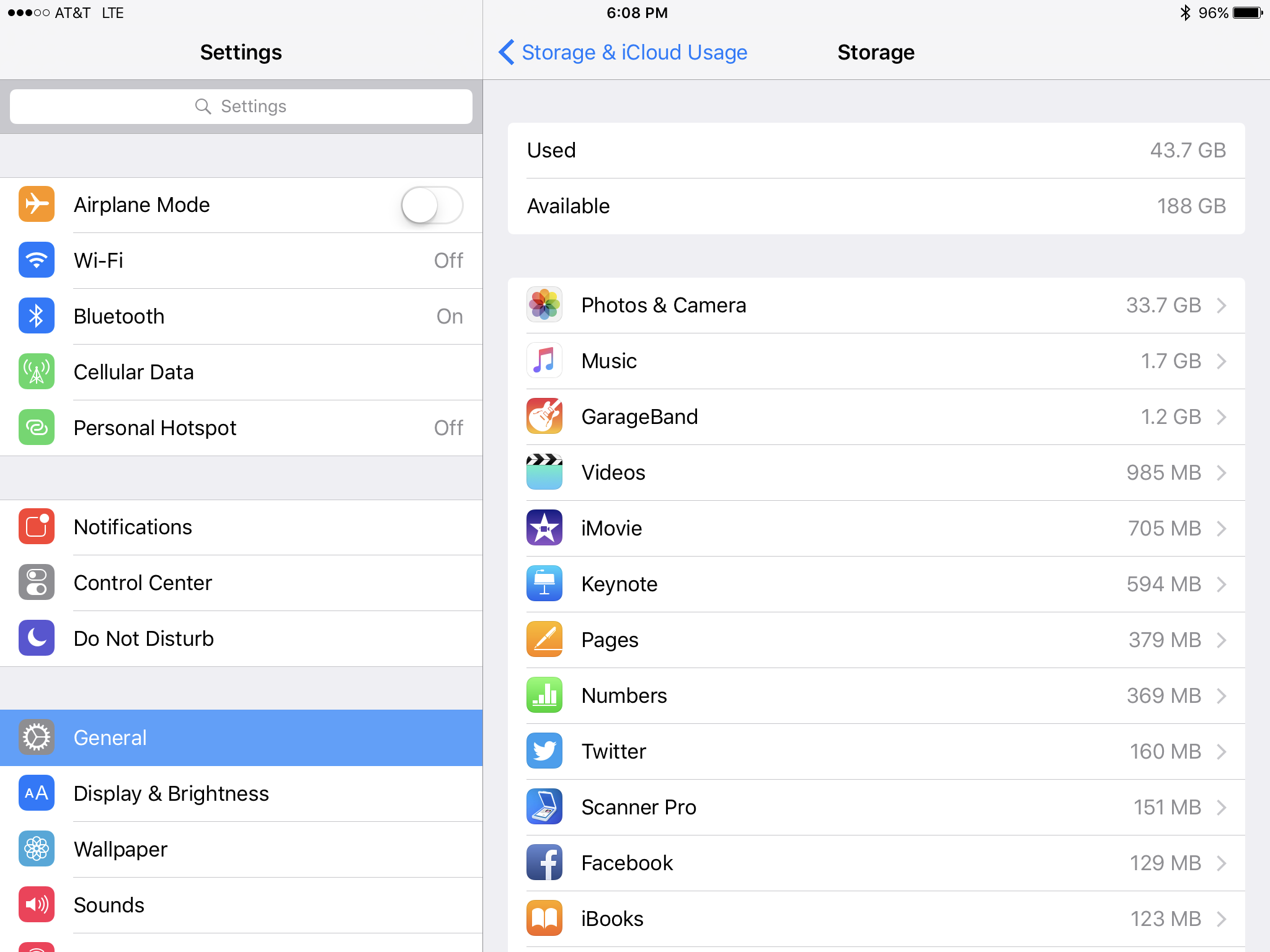The image size is (1270, 952).
Task: Tap the GarageBand app icon
Action: pos(544,416)
